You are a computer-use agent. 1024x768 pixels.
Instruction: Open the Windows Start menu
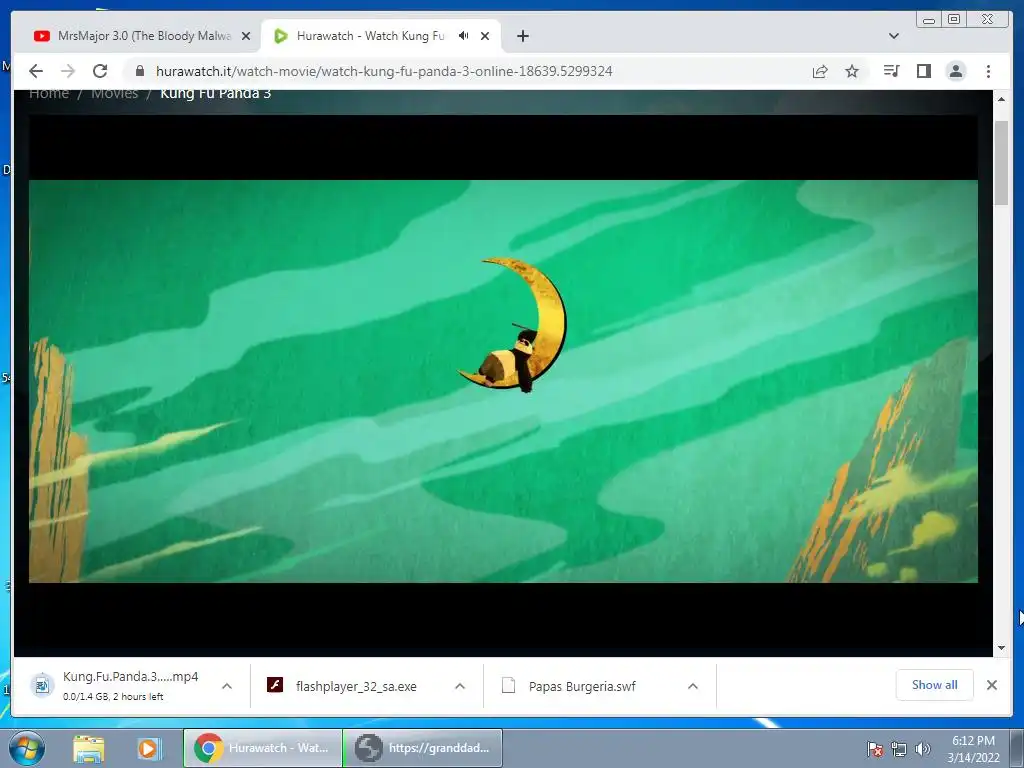tap(25, 748)
